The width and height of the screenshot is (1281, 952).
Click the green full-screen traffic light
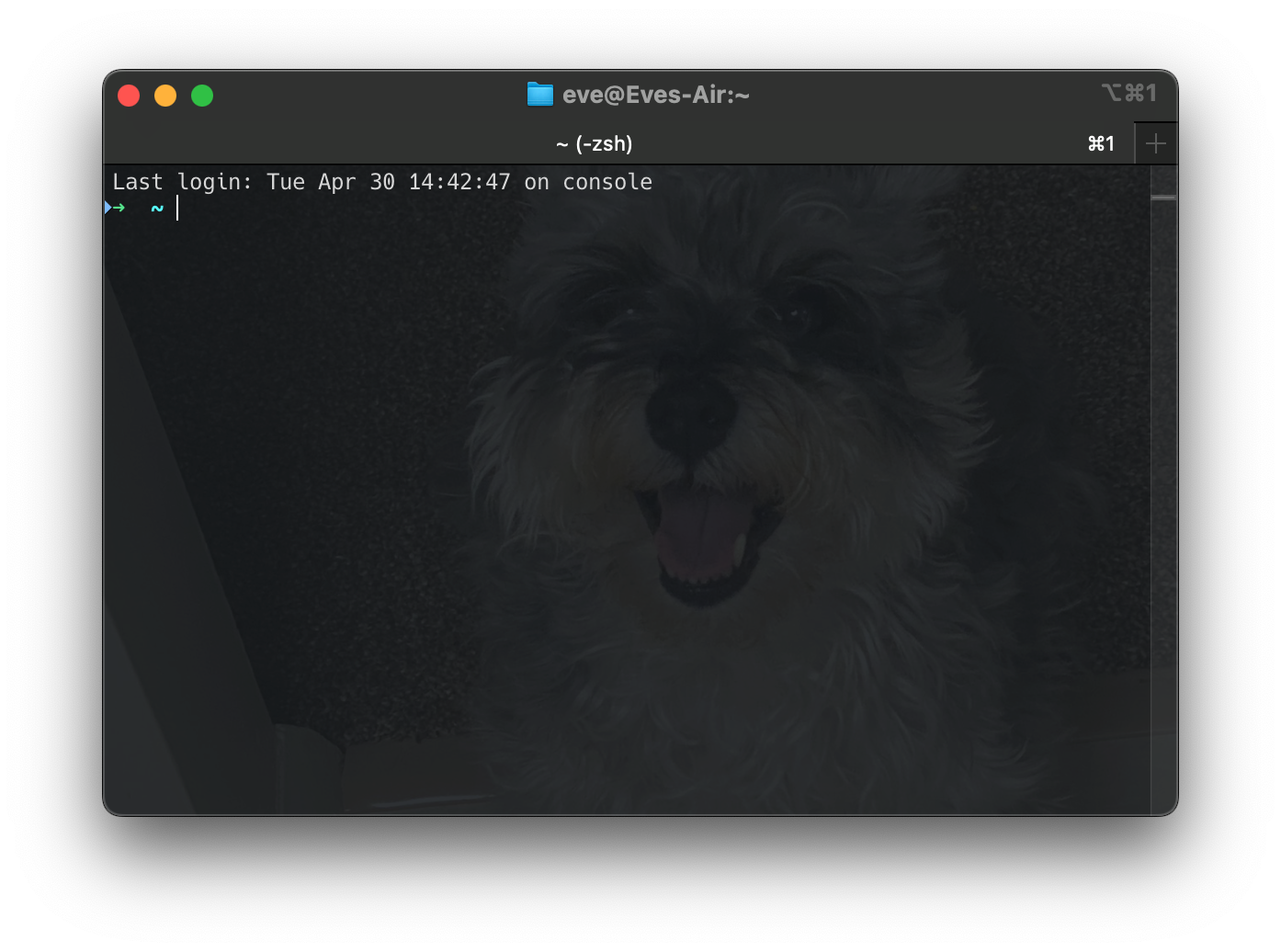202,95
